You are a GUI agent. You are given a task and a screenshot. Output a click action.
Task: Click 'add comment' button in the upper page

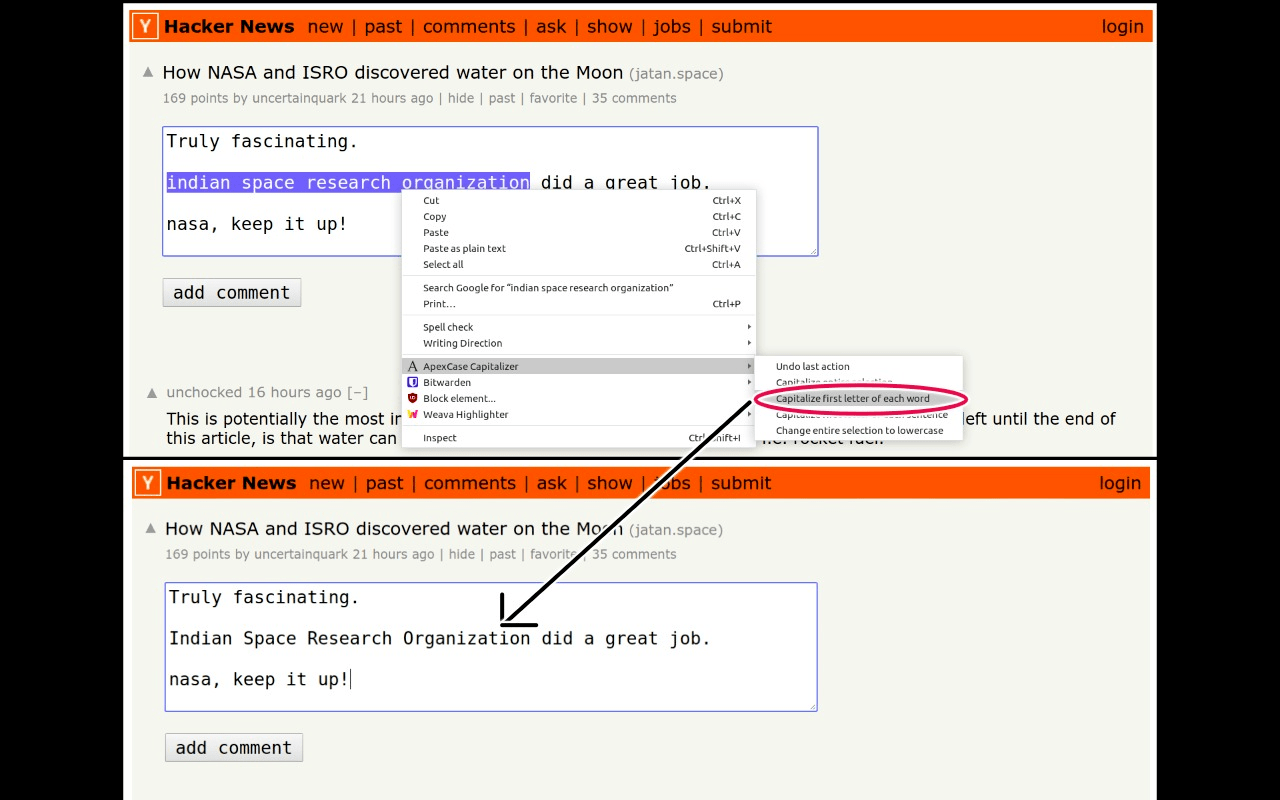pos(232,292)
